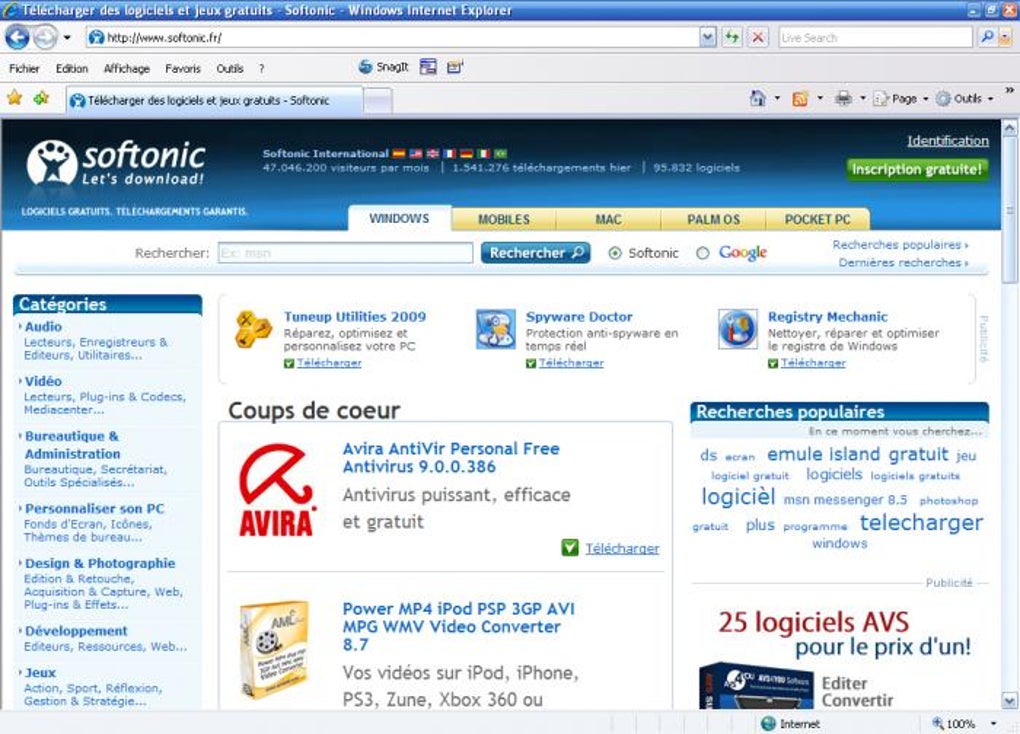
Task: Select the Softonic search radio button
Action: (x=615, y=253)
